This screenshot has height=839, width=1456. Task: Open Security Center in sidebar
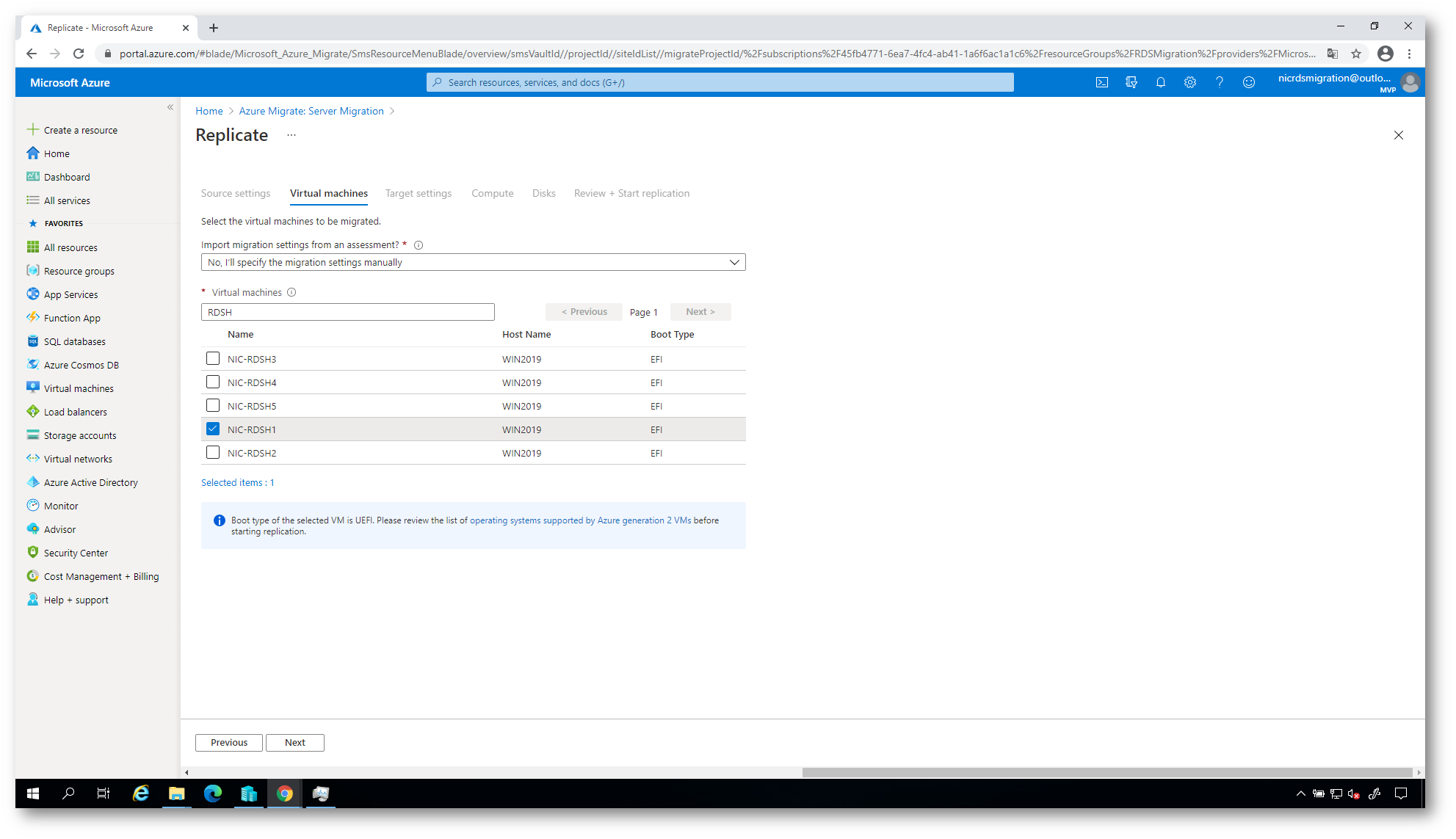pyautogui.click(x=76, y=553)
